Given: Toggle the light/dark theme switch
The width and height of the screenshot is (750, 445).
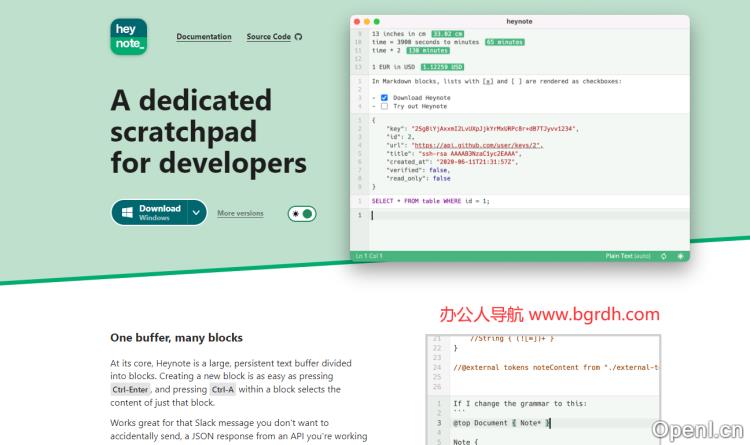Looking at the screenshot, I should click(302, 213).
